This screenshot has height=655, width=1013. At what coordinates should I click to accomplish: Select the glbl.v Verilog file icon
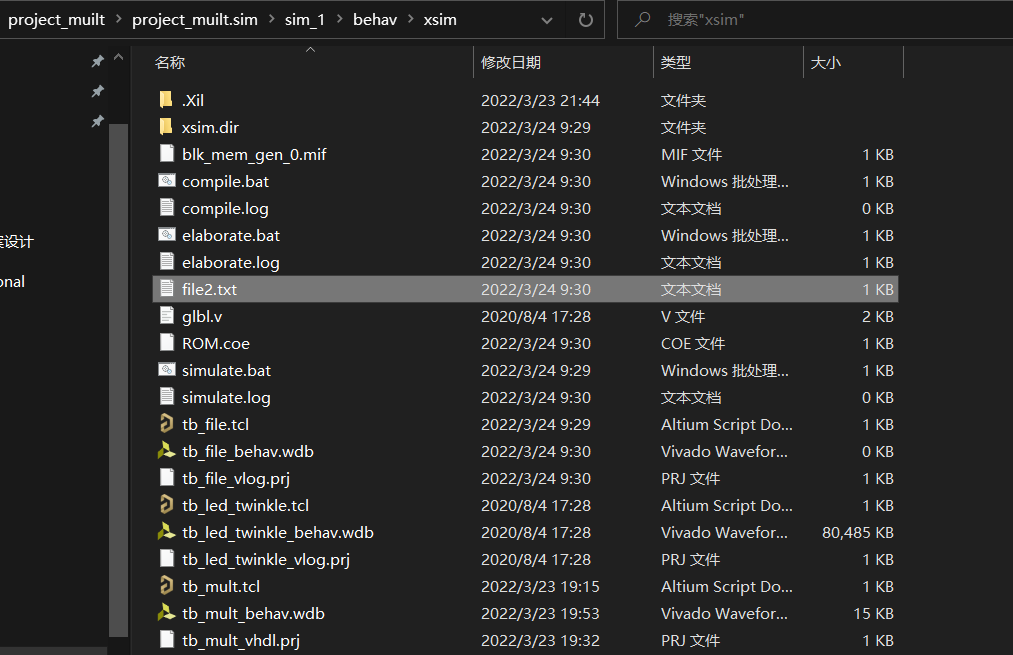click(x=166, y=316)
